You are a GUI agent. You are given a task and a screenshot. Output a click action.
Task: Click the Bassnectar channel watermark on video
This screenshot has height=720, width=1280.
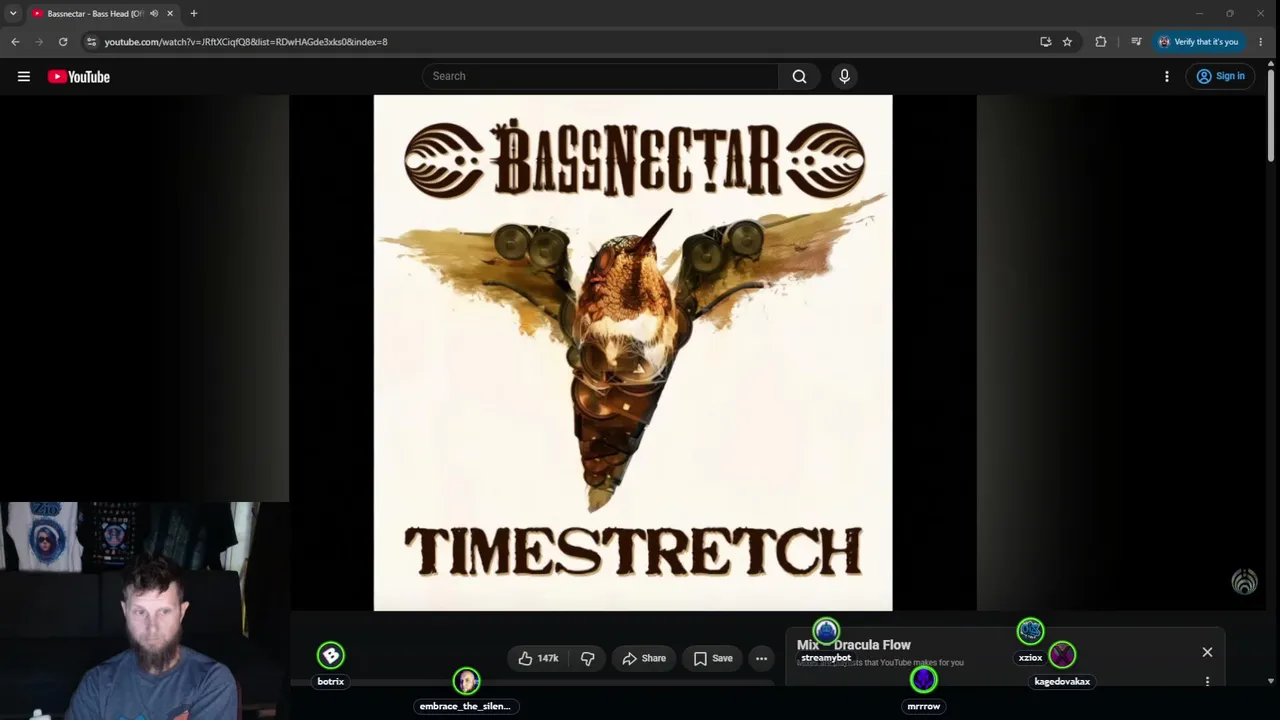point(1244,582)
